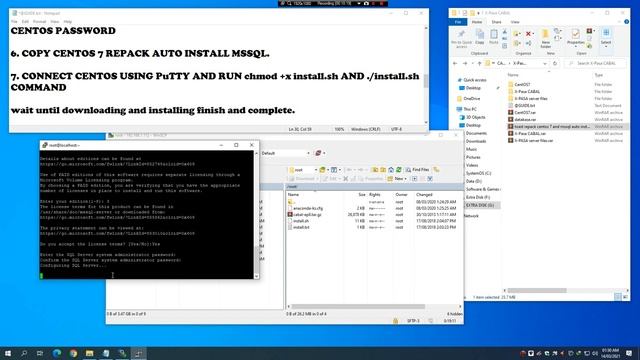The image size is (640, 360).
Task: Open Notepad View menu
Action: pyautogui.click(x=55, y=22)
